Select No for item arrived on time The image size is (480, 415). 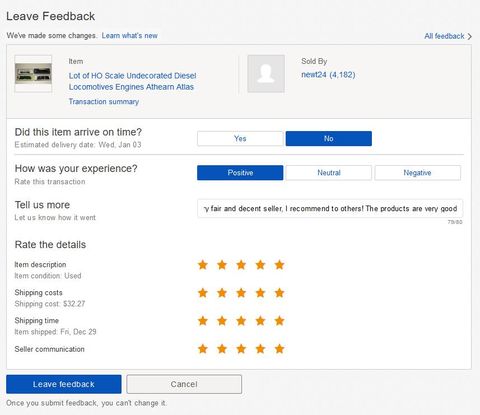point(329,139)
